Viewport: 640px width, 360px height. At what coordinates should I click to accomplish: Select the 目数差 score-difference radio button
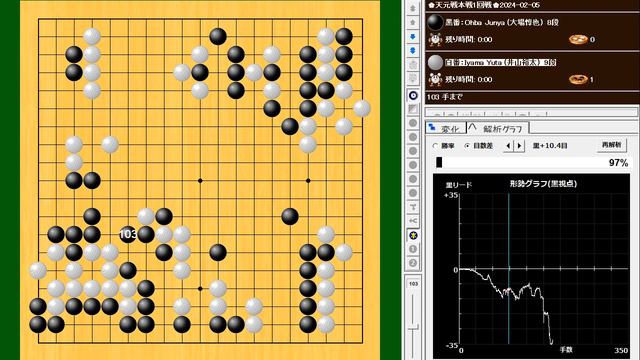pyautogui.click(x=467, y=146)
